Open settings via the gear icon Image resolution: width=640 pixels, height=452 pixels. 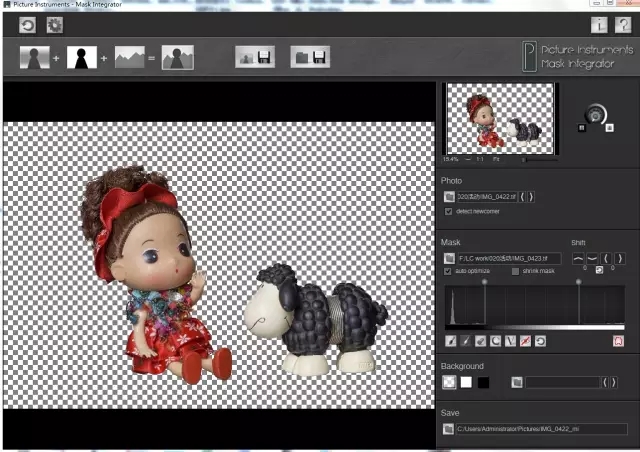tap(54, 25)
